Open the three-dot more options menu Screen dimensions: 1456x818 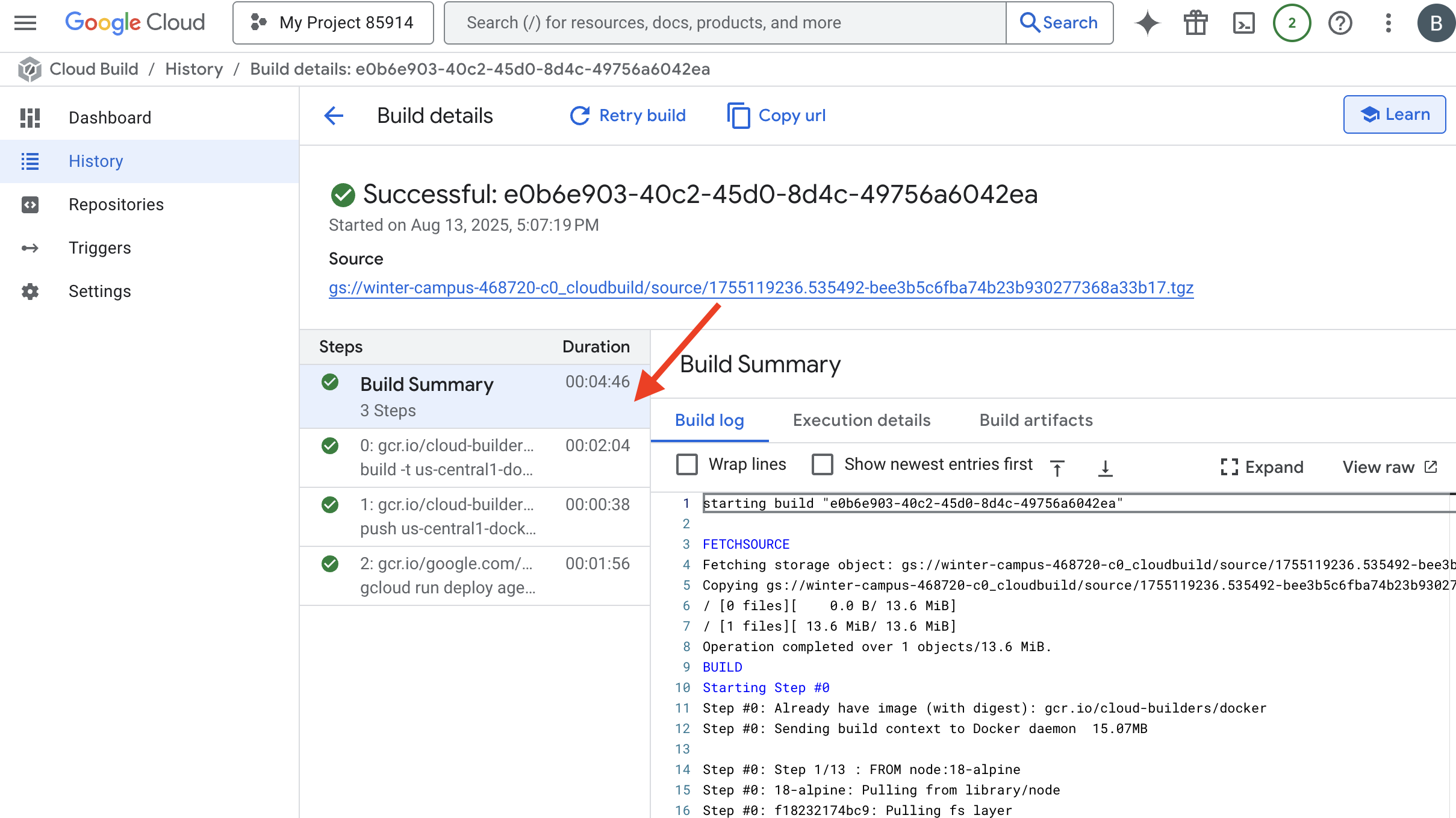tap(1388, 23)
